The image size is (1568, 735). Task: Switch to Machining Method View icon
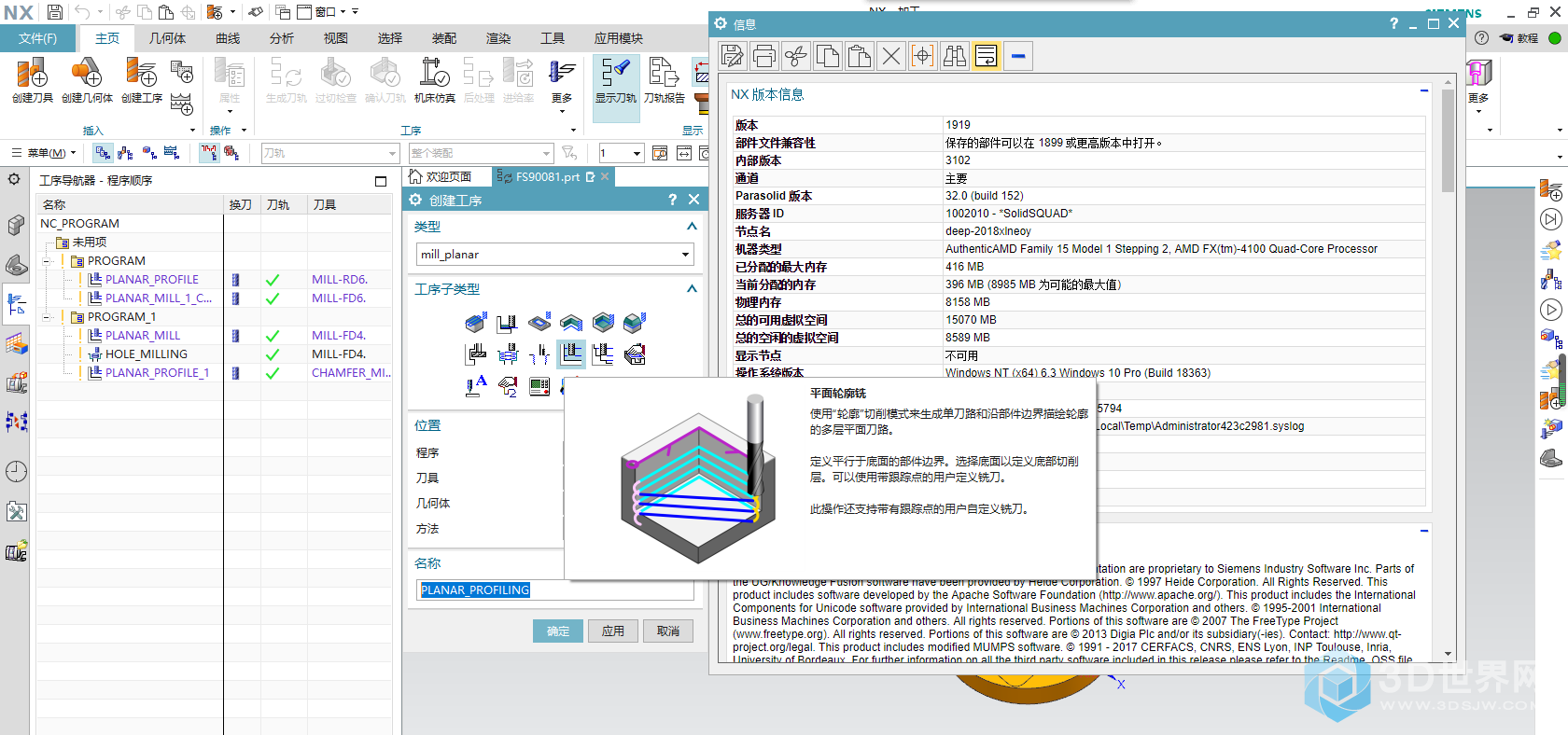172,152
